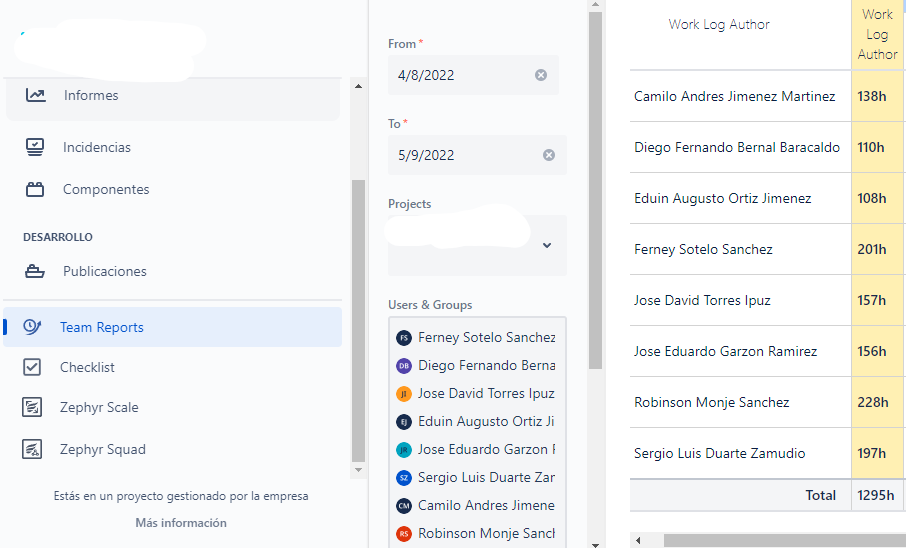Click the orange JI avatar icon

pos(404,394)
